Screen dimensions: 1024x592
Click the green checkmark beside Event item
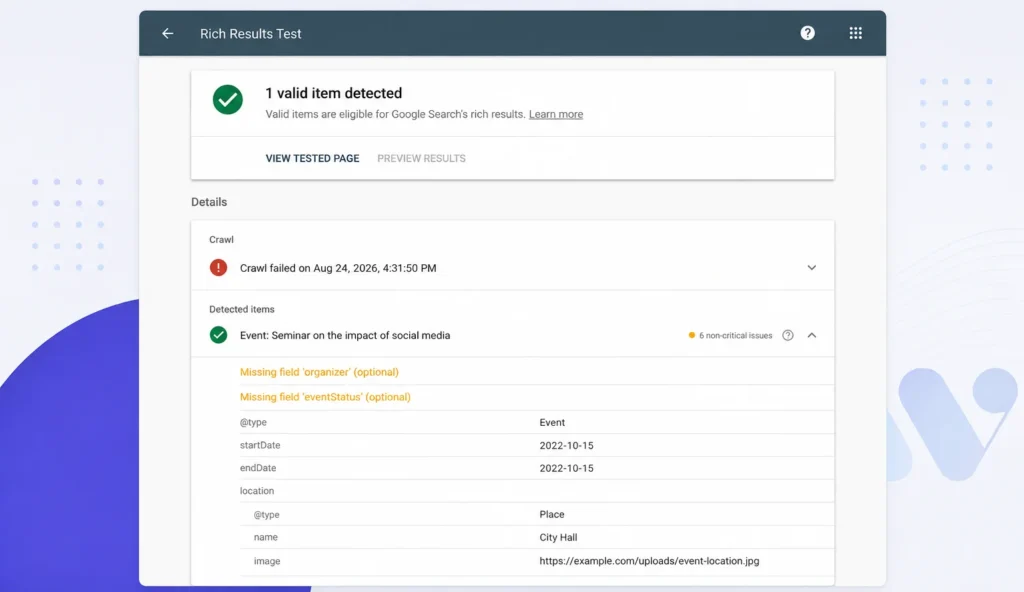218,335
